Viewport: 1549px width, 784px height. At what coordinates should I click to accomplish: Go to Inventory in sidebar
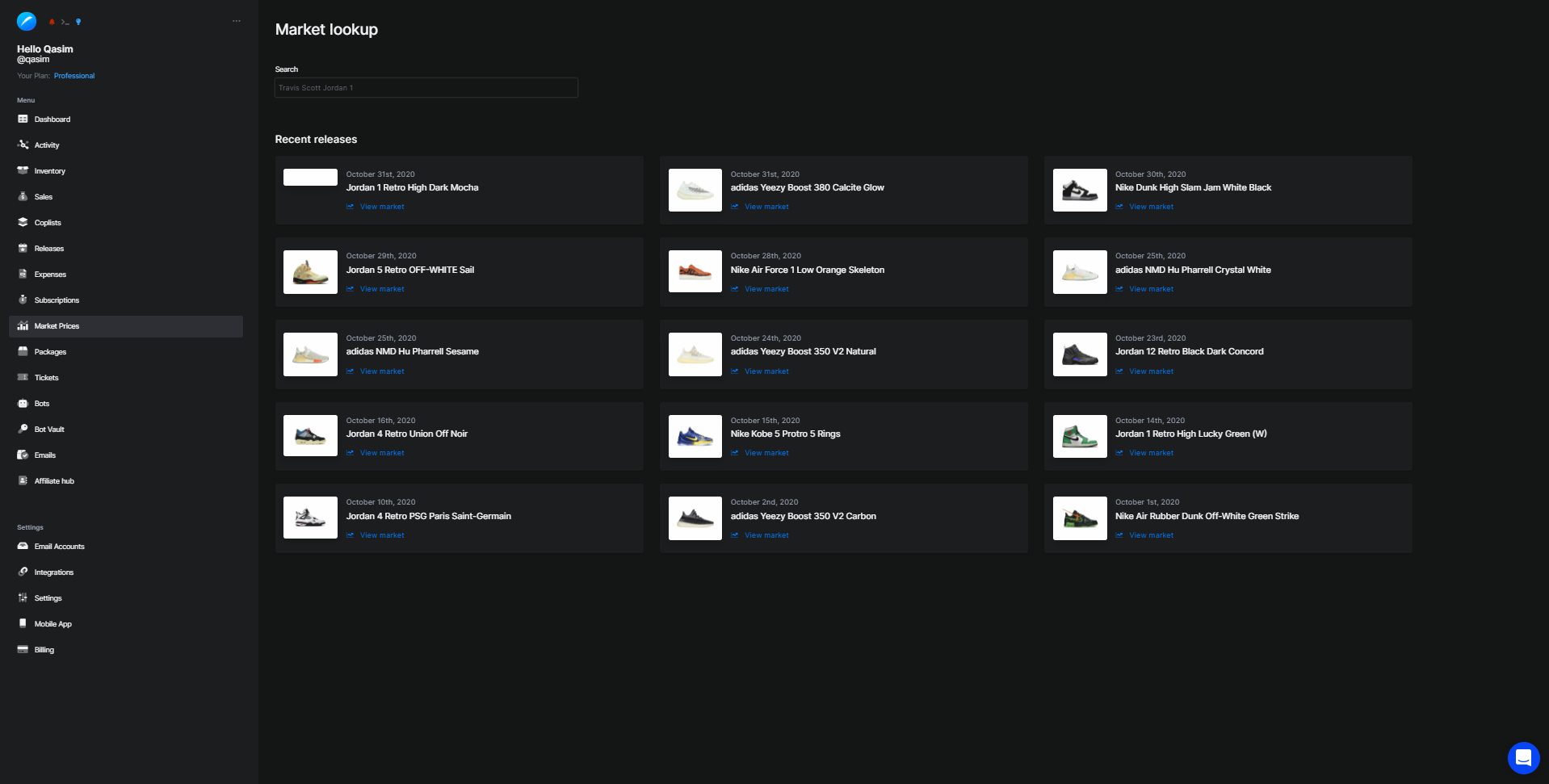click(49, 171)
